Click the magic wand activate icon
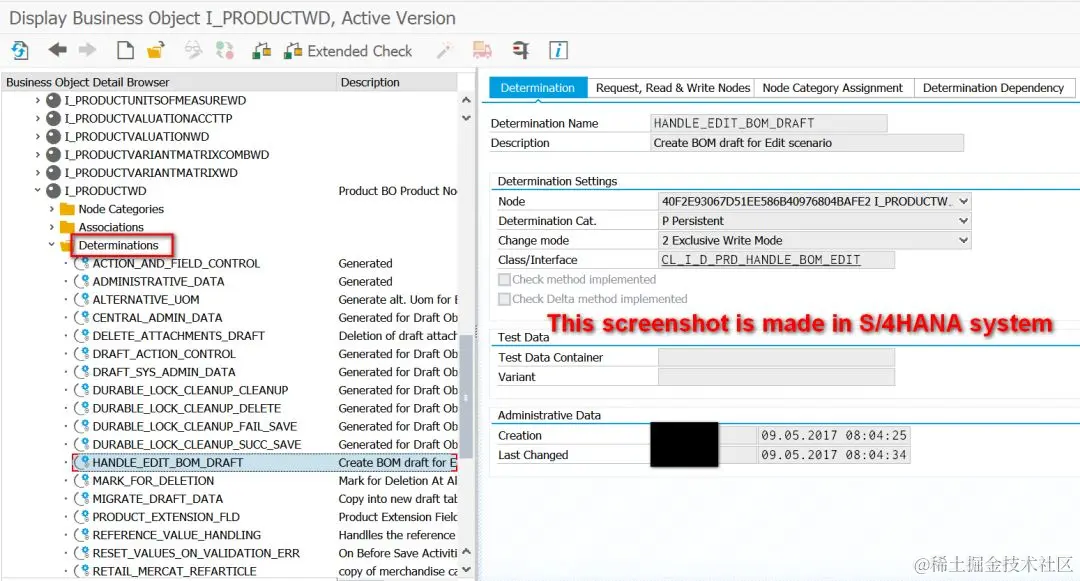The width and height of the screenshot is (1080, 581). pyautogui.click(x=445, y=50)
